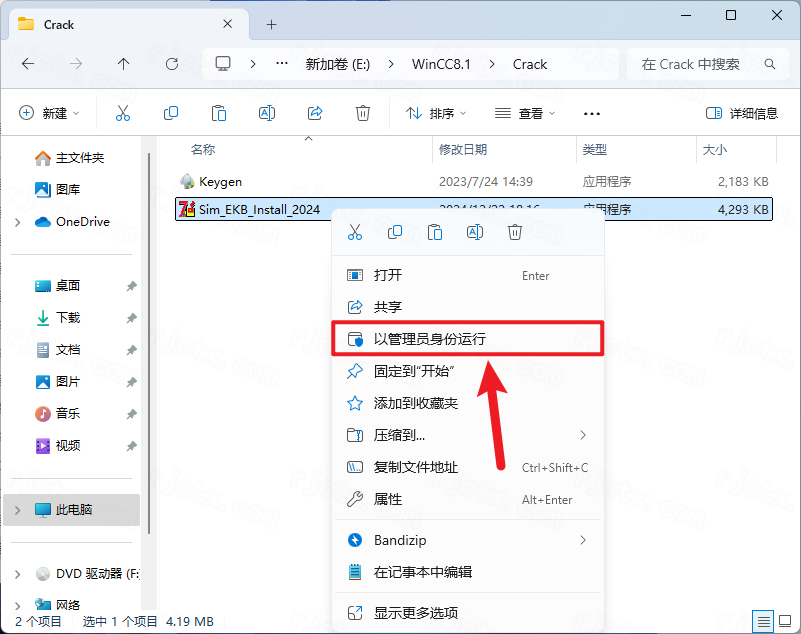Click the rename icon in the context menu

(475, 232)
